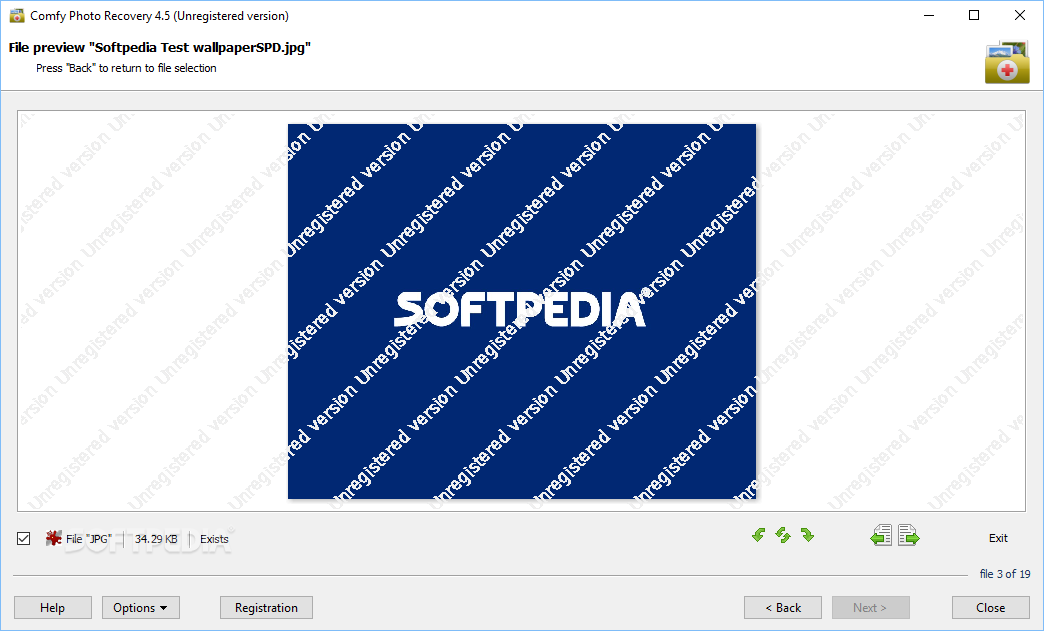This screenshot has height=631, width=1044.
Task: Rotate the preview image right
Action: pos(808,535)
